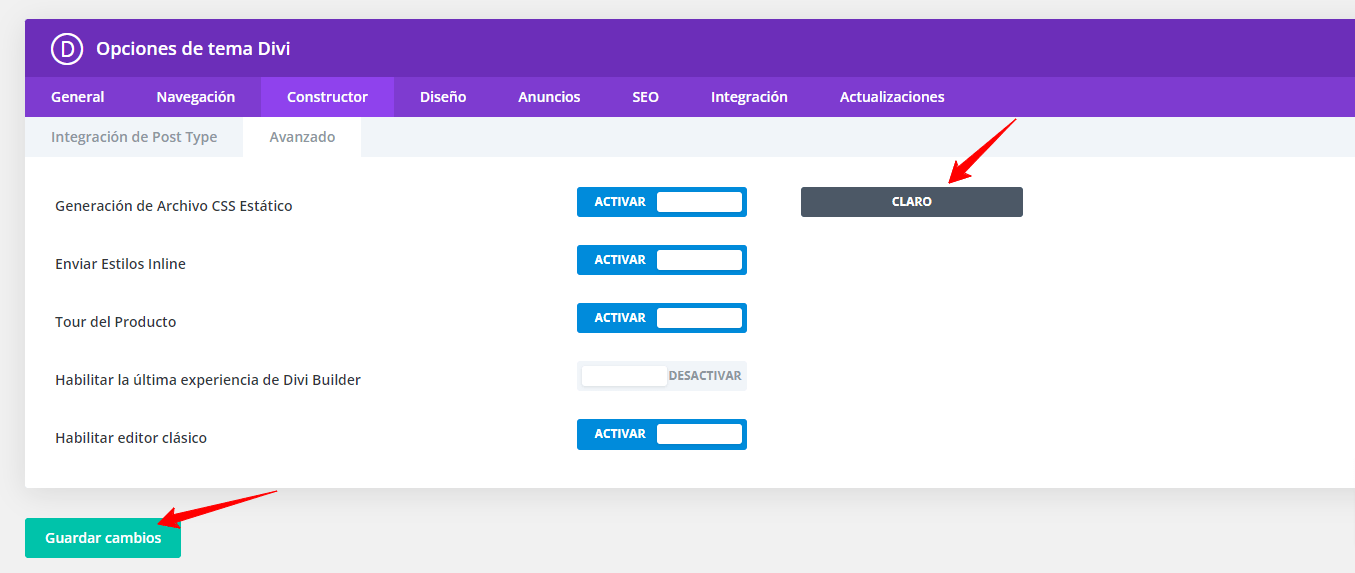This screenshot has width=1355, height=573.
Task: Select the Avanzado subtab
Action: [302, 137]
